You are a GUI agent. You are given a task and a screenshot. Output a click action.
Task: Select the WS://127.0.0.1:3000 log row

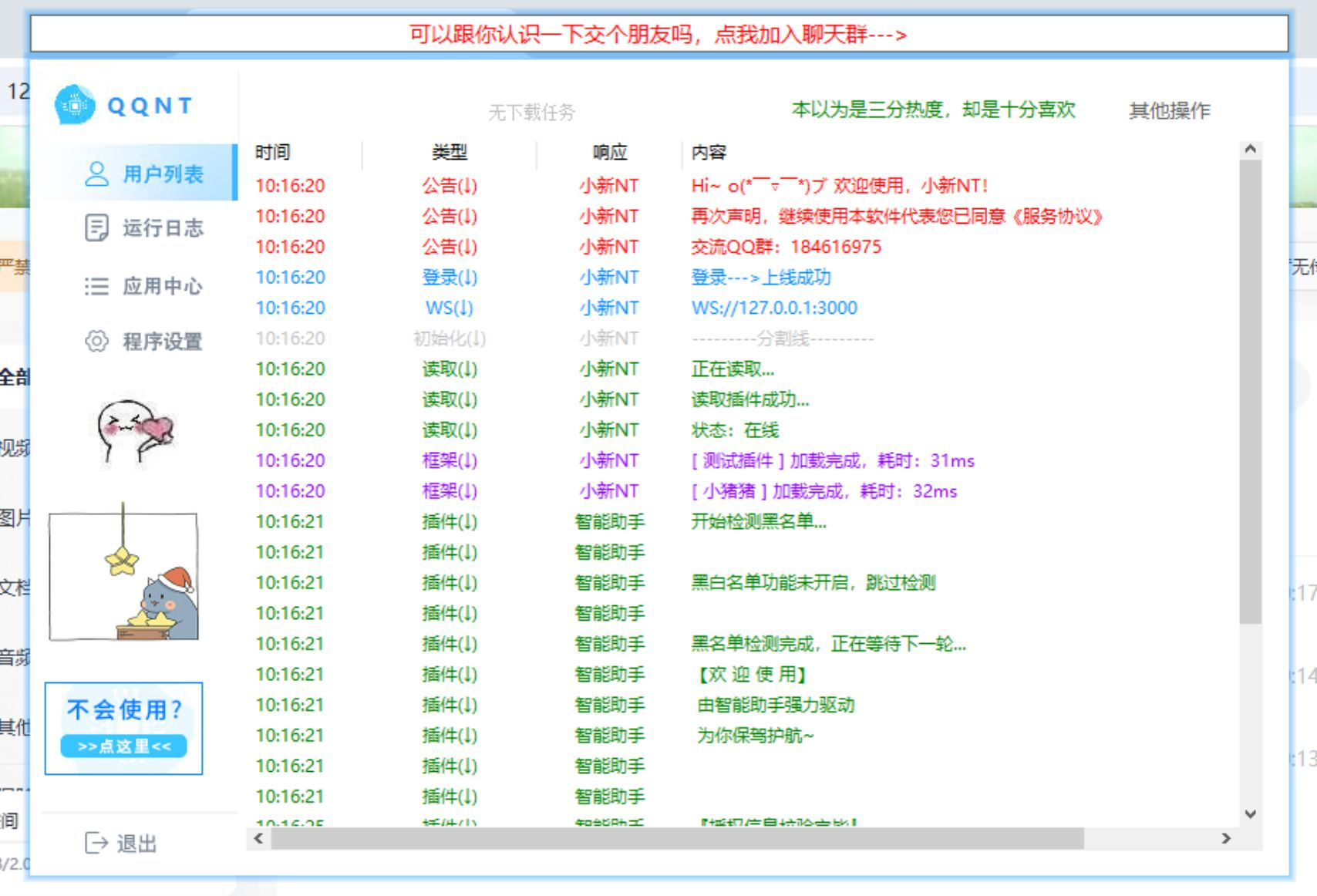pos(773,308)
